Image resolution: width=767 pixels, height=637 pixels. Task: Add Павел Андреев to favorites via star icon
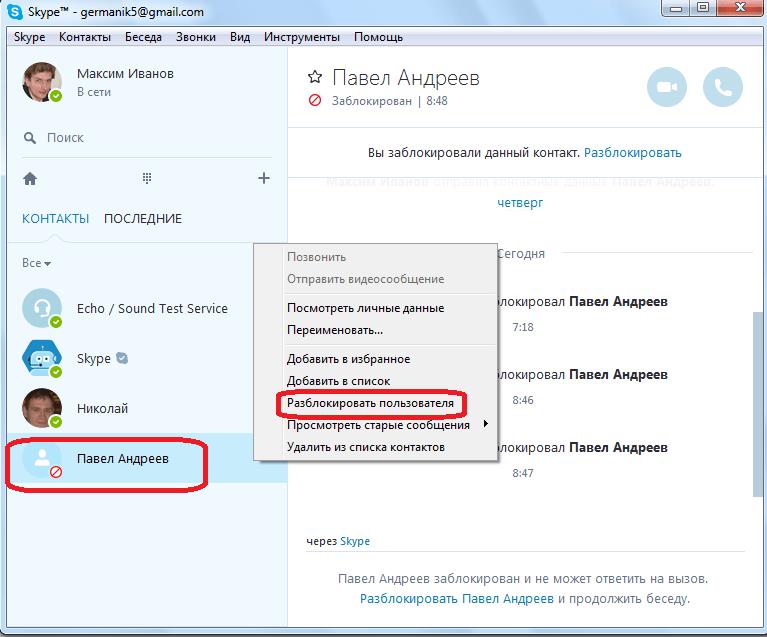[x=315, y=77]
